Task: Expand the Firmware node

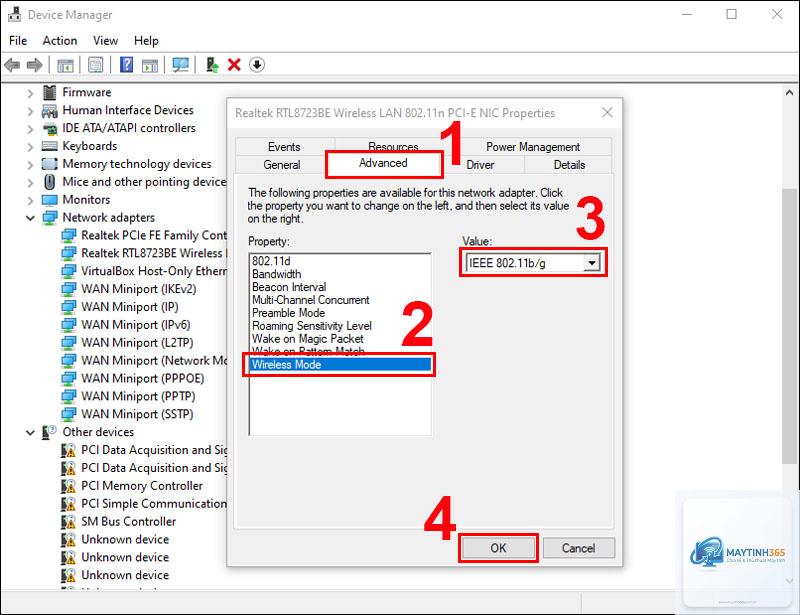Action: click(x=30, y=93)
